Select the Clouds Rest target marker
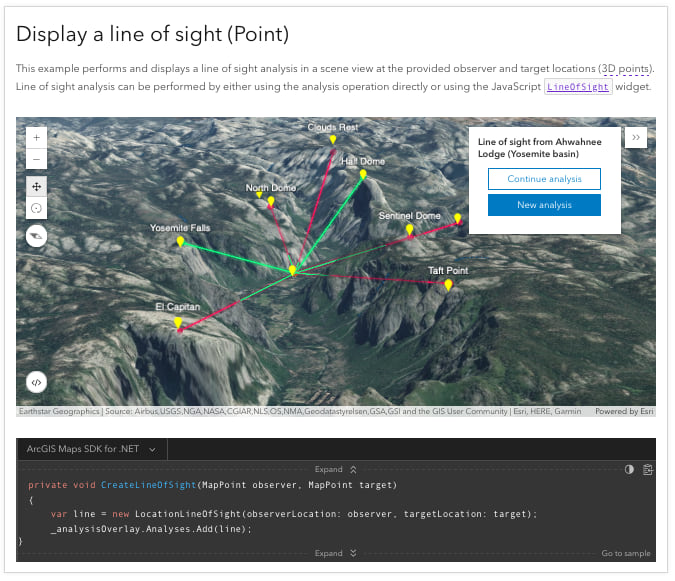 click(333, 140)
